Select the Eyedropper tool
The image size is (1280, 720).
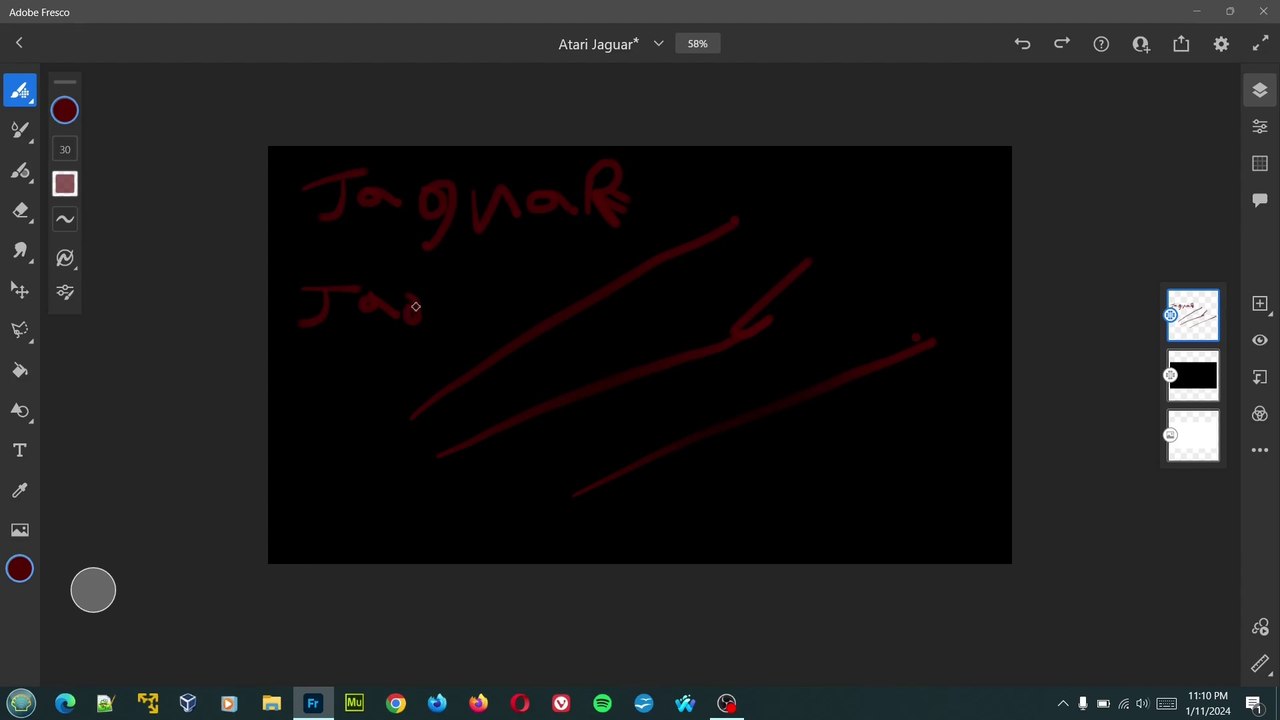tap(20, 491)
